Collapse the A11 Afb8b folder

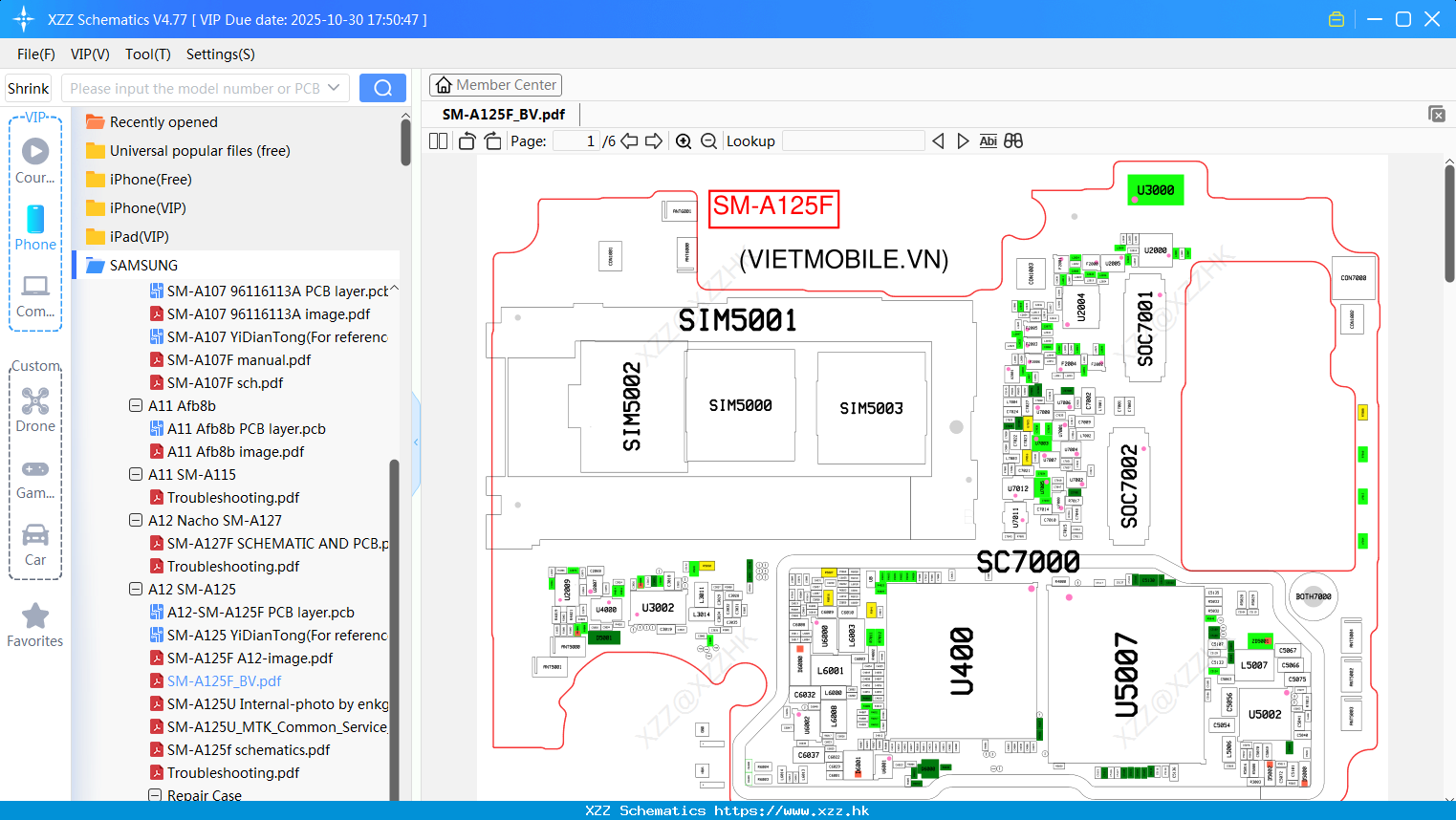click(x=136, y=405)
